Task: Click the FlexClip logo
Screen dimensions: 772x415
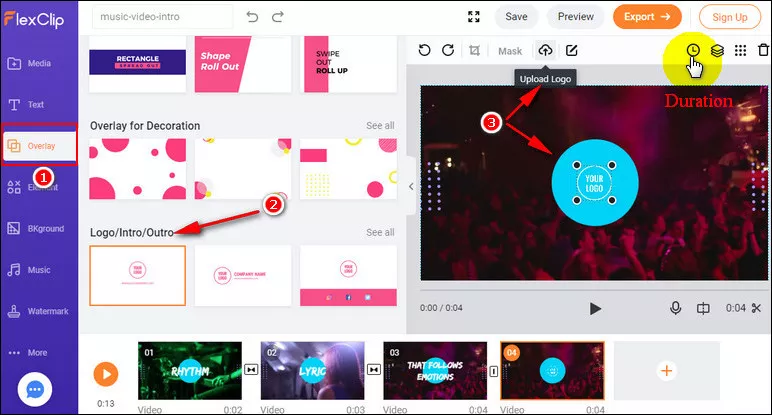Action: (34, 19)
